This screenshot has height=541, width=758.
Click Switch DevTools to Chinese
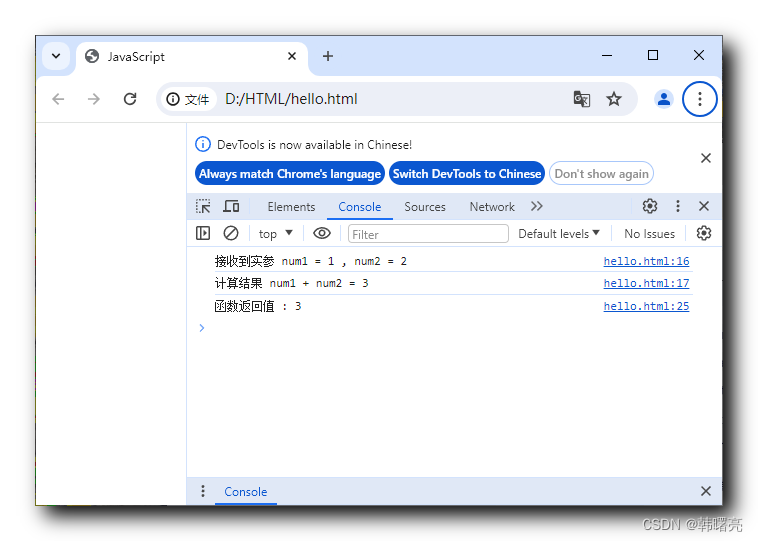point(466,174)
